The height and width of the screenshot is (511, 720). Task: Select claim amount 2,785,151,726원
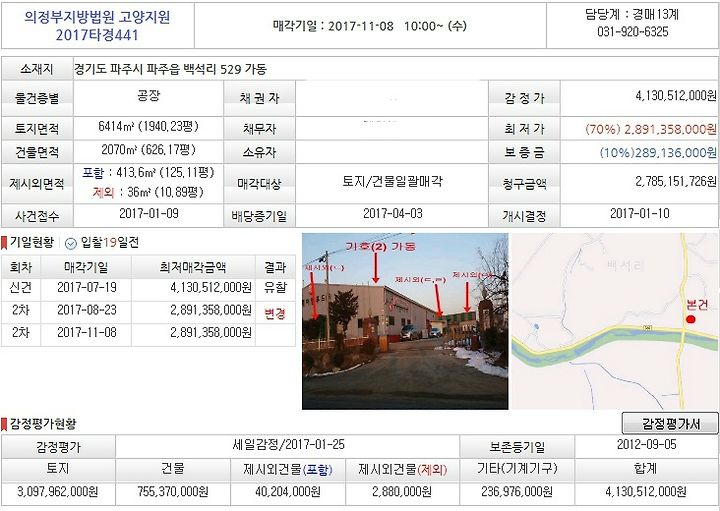tap(675, 181)
